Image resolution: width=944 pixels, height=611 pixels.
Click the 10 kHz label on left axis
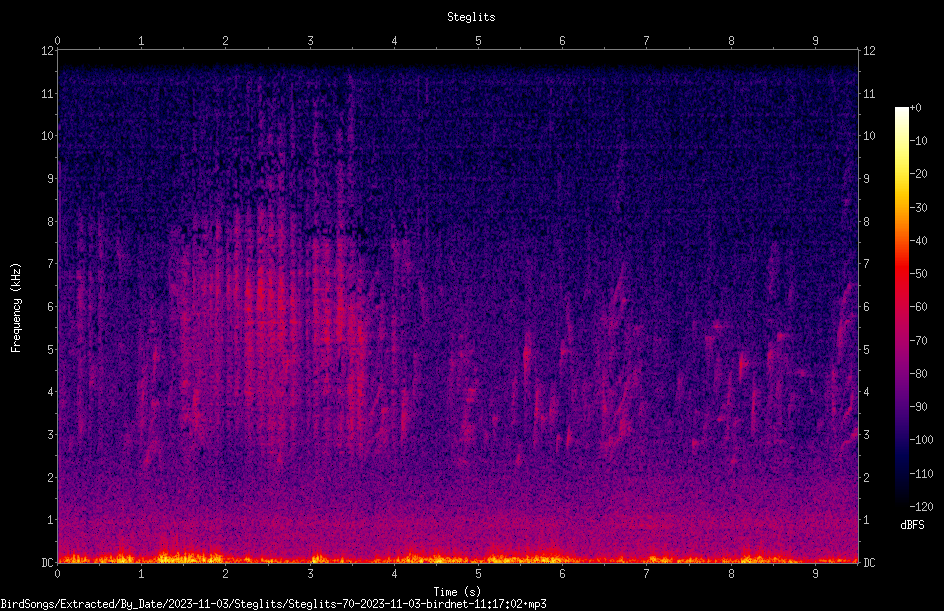click(x=48, y=136)
